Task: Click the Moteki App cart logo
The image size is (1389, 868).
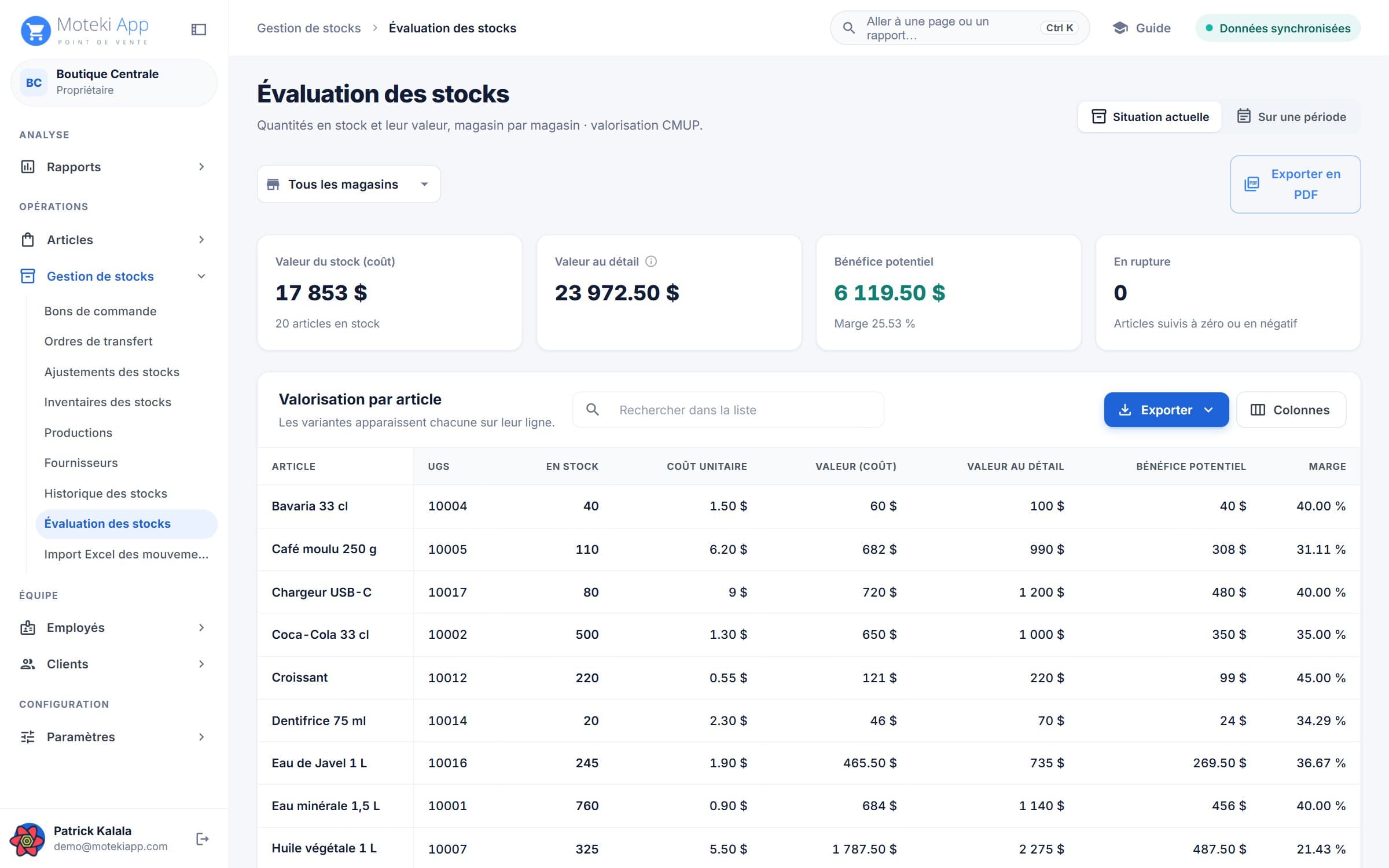Action: click(x=35, y=31)
